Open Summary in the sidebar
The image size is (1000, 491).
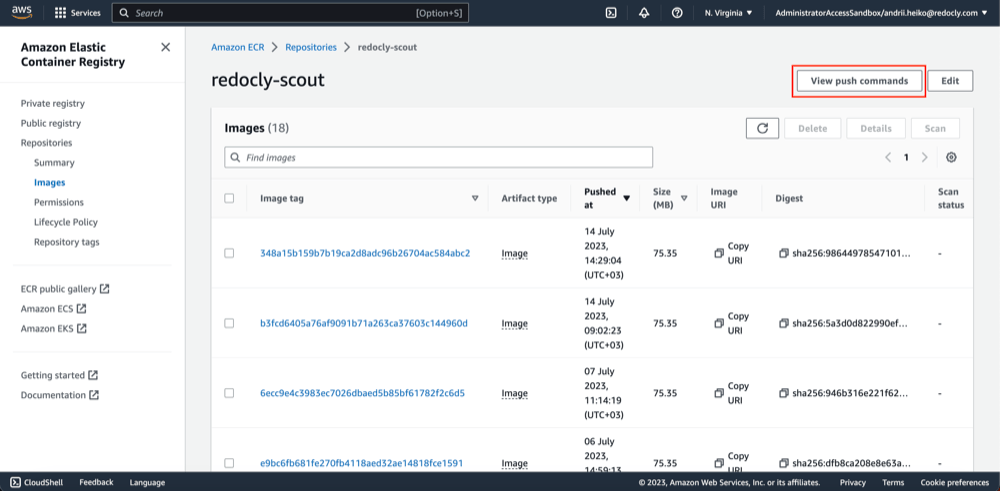pos(54,163)
